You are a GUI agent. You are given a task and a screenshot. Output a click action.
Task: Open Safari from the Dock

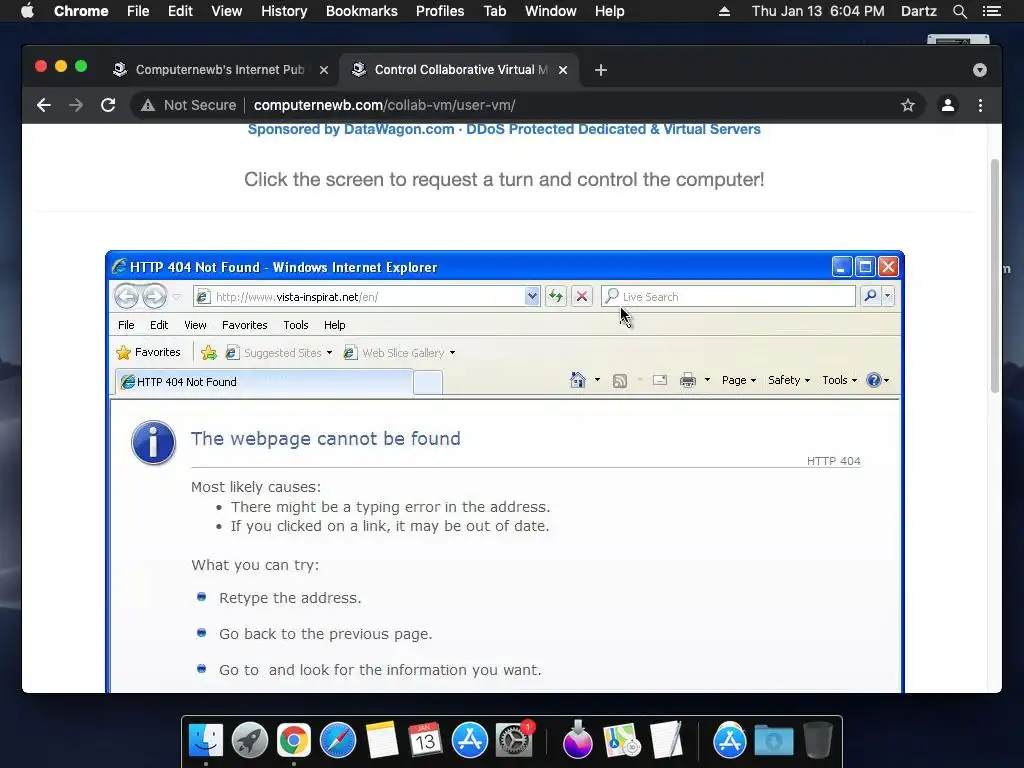click(338, 741)
